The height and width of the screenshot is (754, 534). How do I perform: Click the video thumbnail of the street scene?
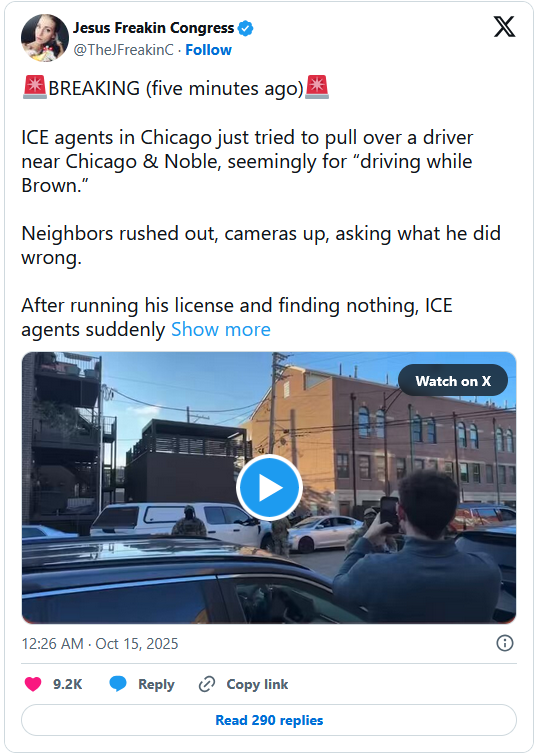[x=269, y=488]
